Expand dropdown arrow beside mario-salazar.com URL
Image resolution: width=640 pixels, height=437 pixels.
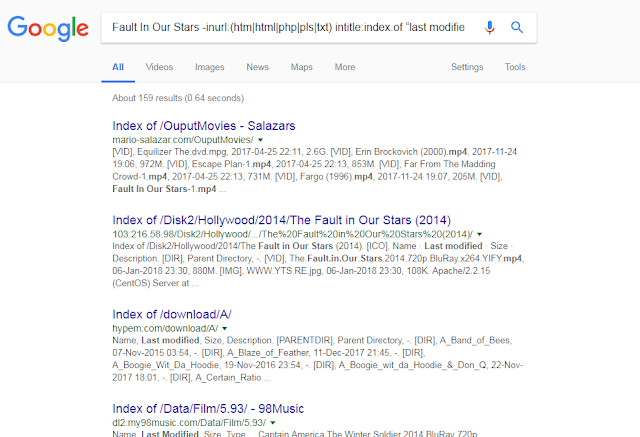click(x=261, y=141)
